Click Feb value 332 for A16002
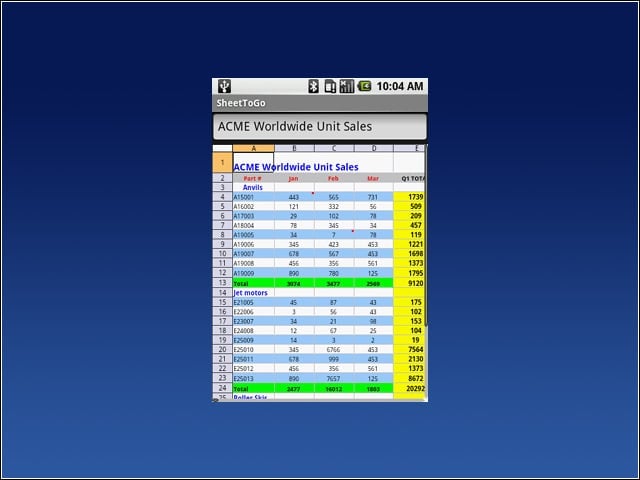Screen dimensions: 640x480 (334, 207)
